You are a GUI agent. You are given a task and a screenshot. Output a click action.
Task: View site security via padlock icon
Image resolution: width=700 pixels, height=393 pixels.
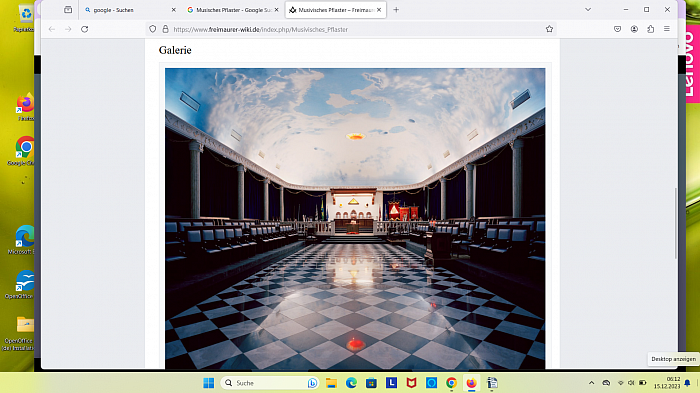(x=165, y=29)
